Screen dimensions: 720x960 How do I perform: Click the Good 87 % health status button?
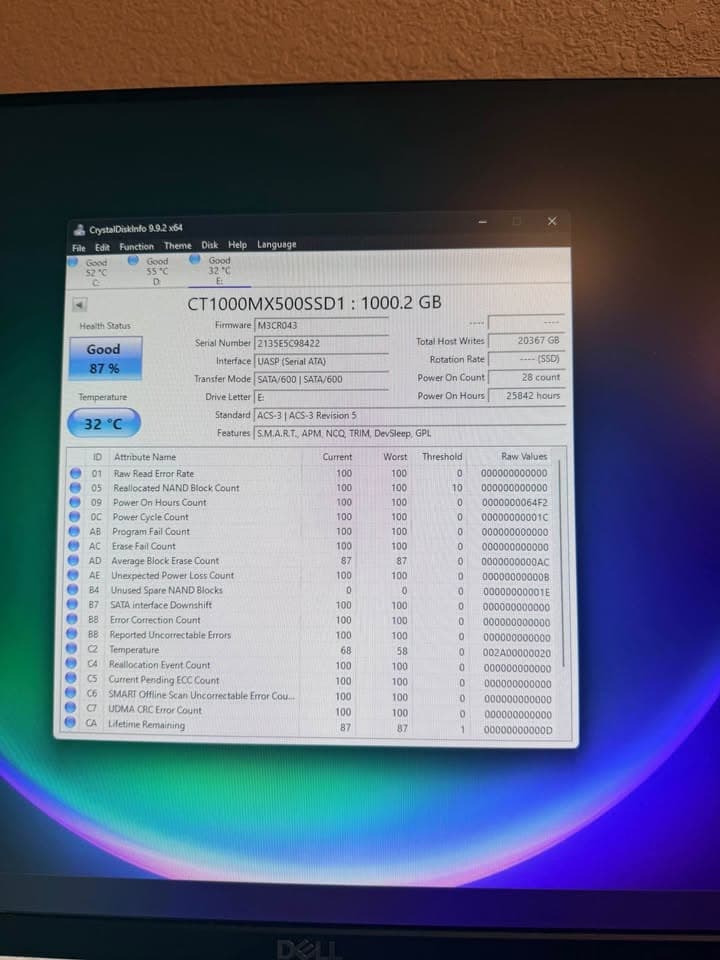pyautogui.click(x=105, y=358)
